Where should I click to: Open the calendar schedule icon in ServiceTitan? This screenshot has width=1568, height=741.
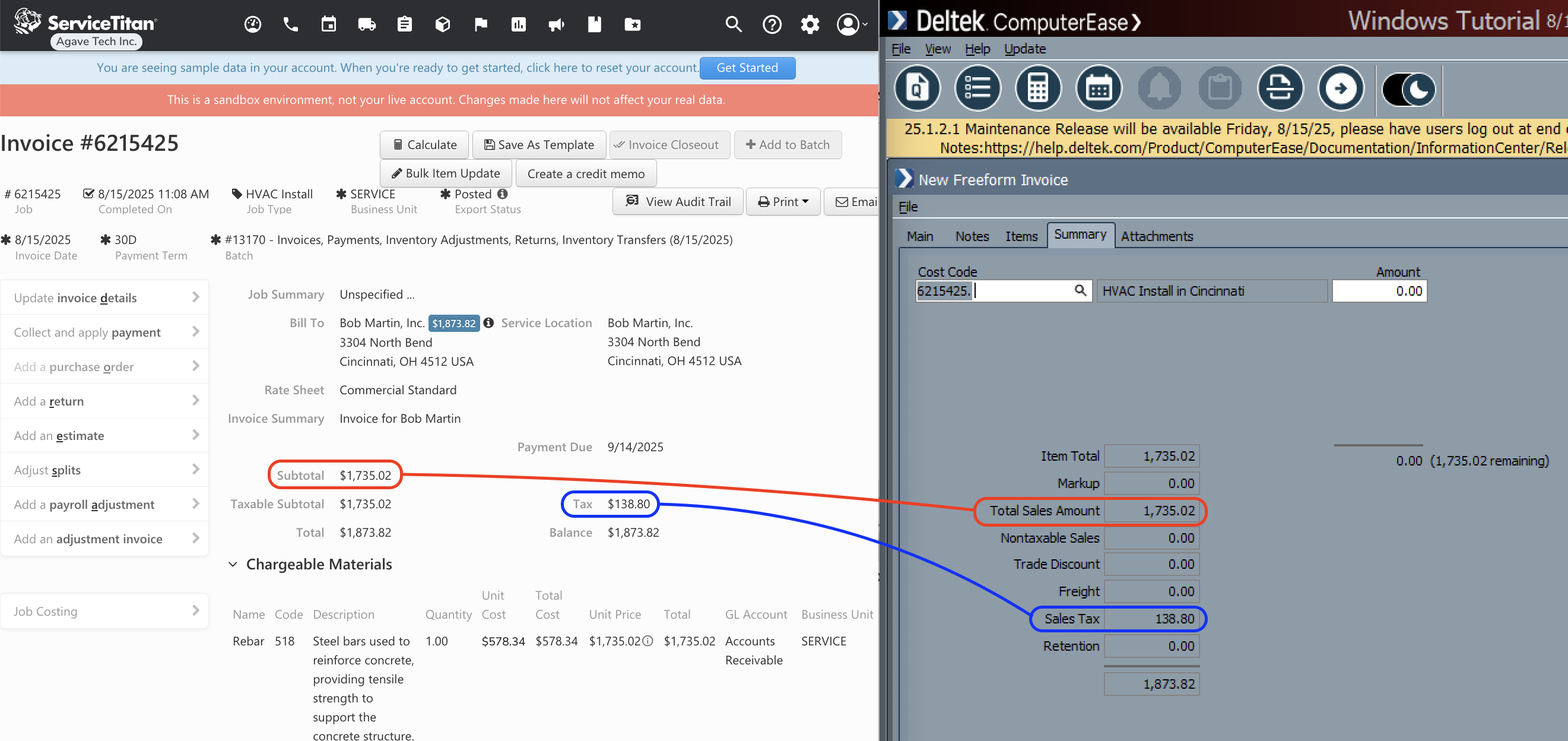point(329,24)
